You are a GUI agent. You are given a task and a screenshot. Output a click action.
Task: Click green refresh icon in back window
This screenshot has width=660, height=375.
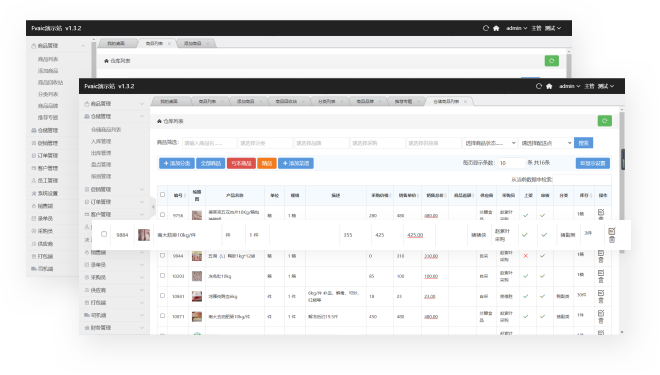tap(551, 61)
